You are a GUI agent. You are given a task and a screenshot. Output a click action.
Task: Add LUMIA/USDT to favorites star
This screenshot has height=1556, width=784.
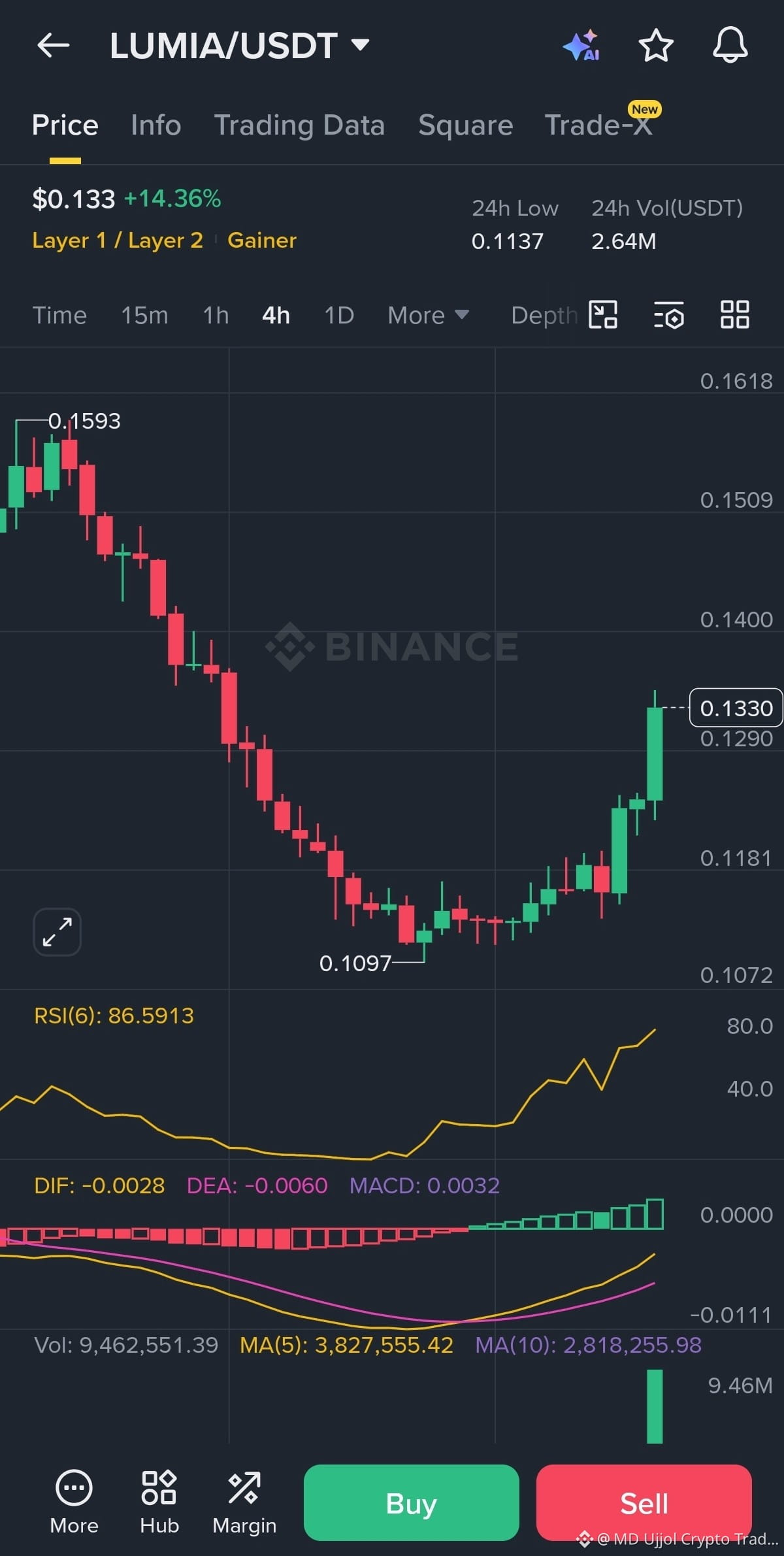click(655, 45)
